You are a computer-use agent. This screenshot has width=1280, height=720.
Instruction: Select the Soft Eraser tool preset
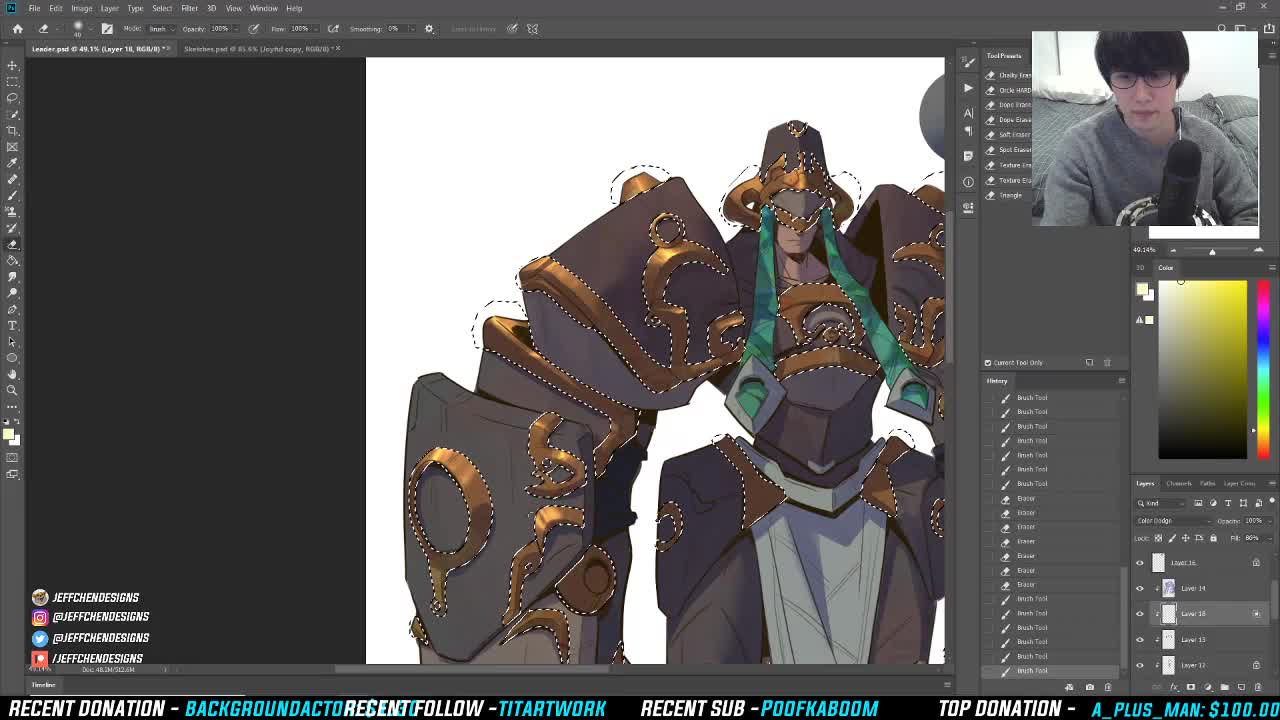click(x=1010, y=134)
